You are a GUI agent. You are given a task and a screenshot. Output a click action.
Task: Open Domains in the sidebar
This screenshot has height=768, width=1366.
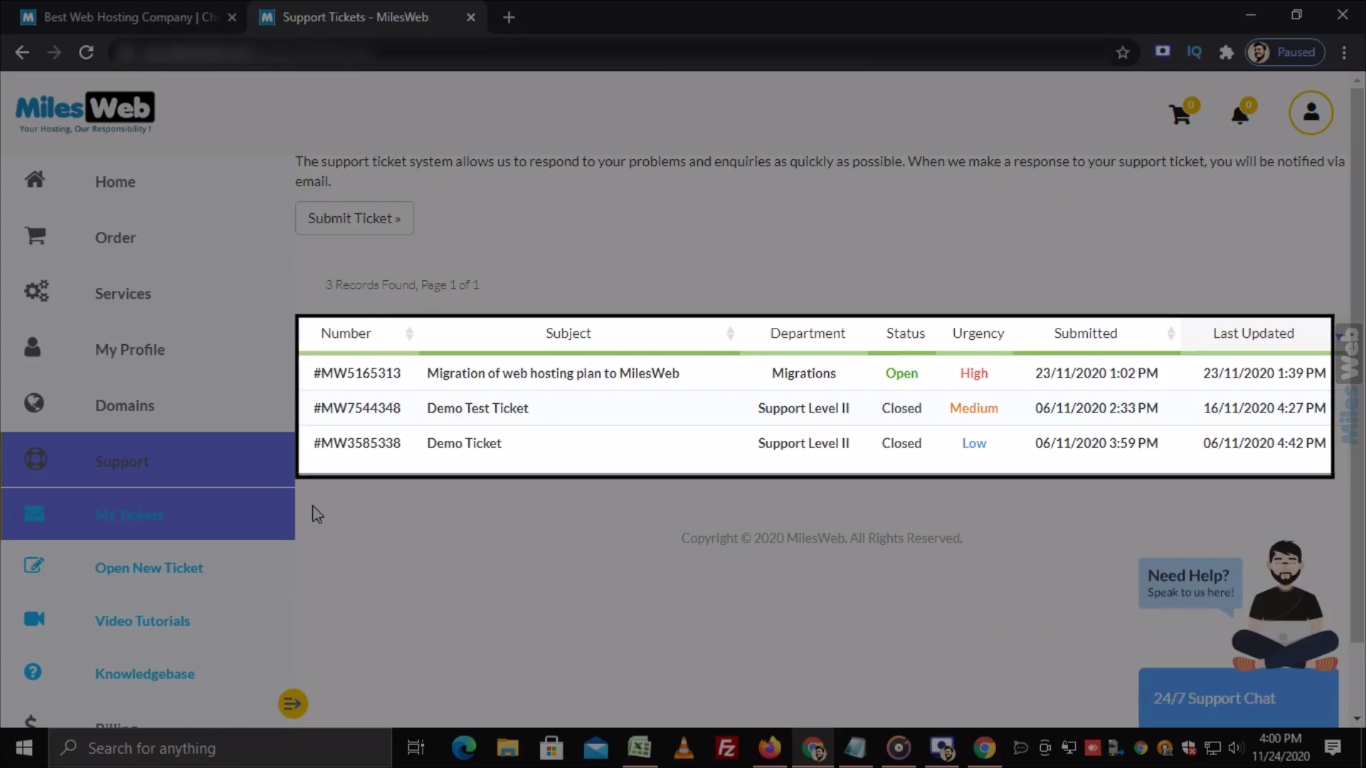(x=124, y=405)
